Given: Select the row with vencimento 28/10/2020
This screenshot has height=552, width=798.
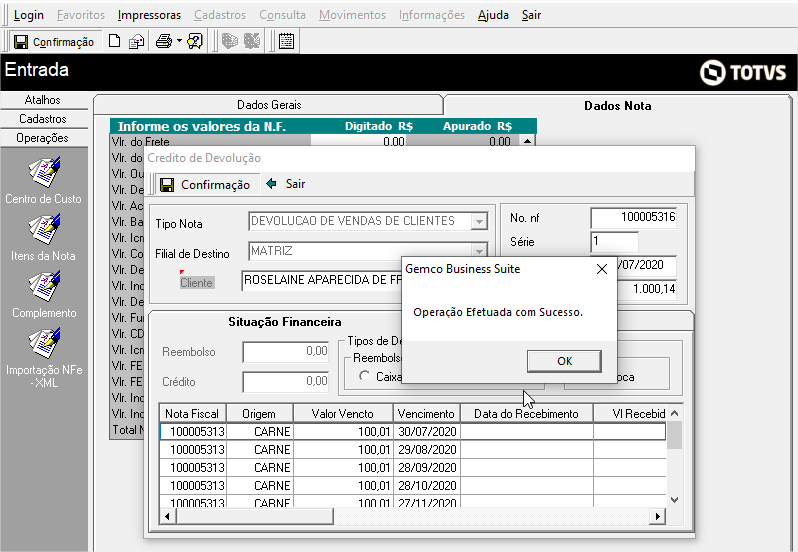Looking at the screenshot, I should point(412,485).
